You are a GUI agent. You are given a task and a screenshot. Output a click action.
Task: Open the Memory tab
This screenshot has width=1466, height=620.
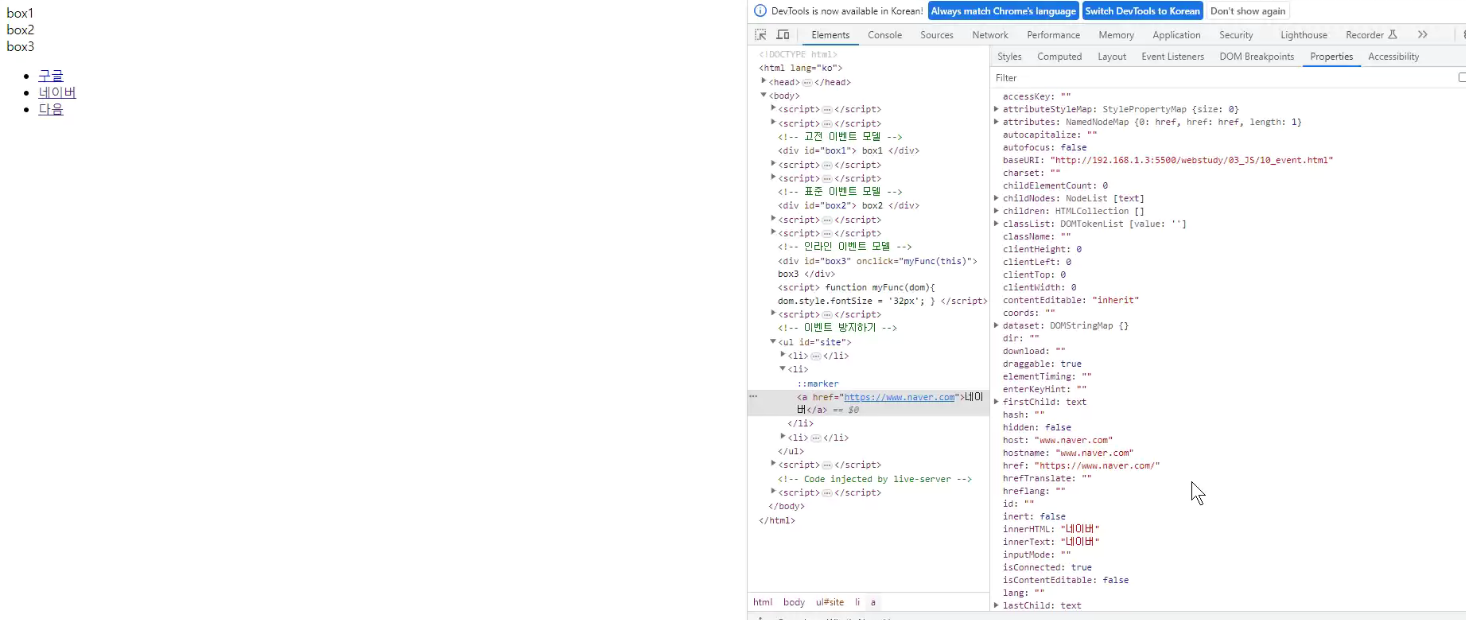[1116, 35]
